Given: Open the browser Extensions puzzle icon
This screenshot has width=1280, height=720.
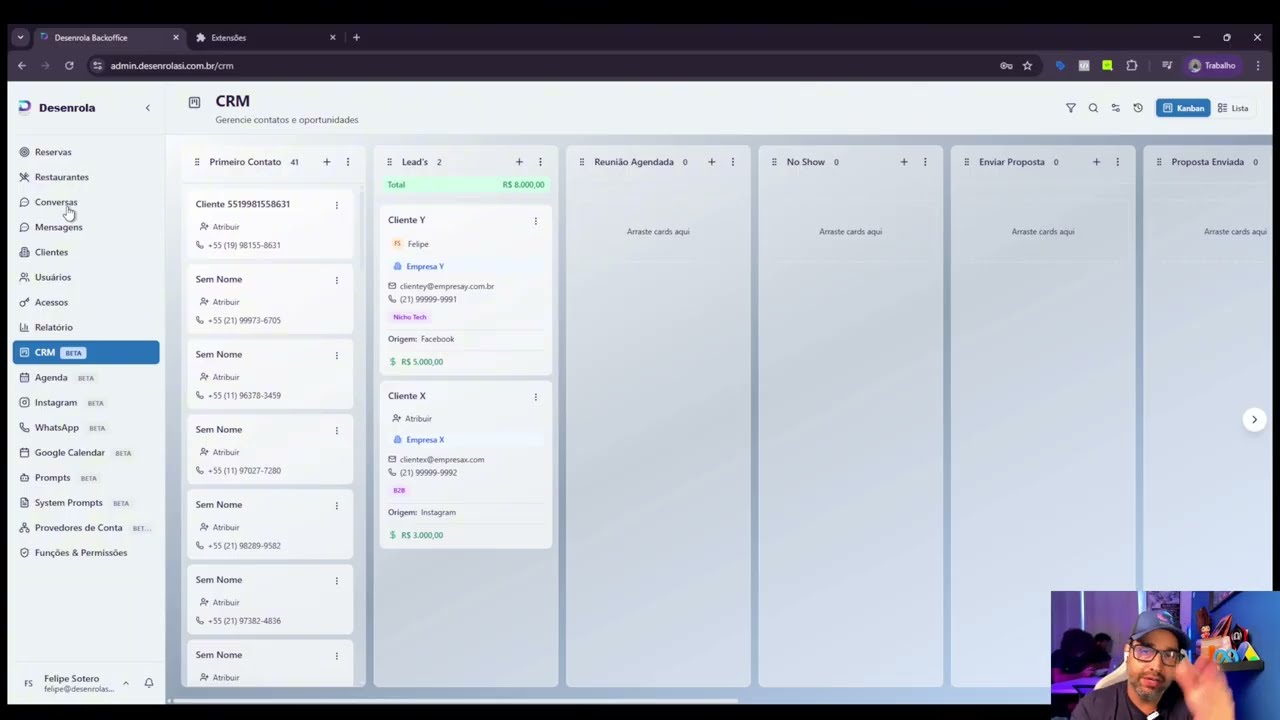Looking at the screenshot, I should pos(1132,66).
